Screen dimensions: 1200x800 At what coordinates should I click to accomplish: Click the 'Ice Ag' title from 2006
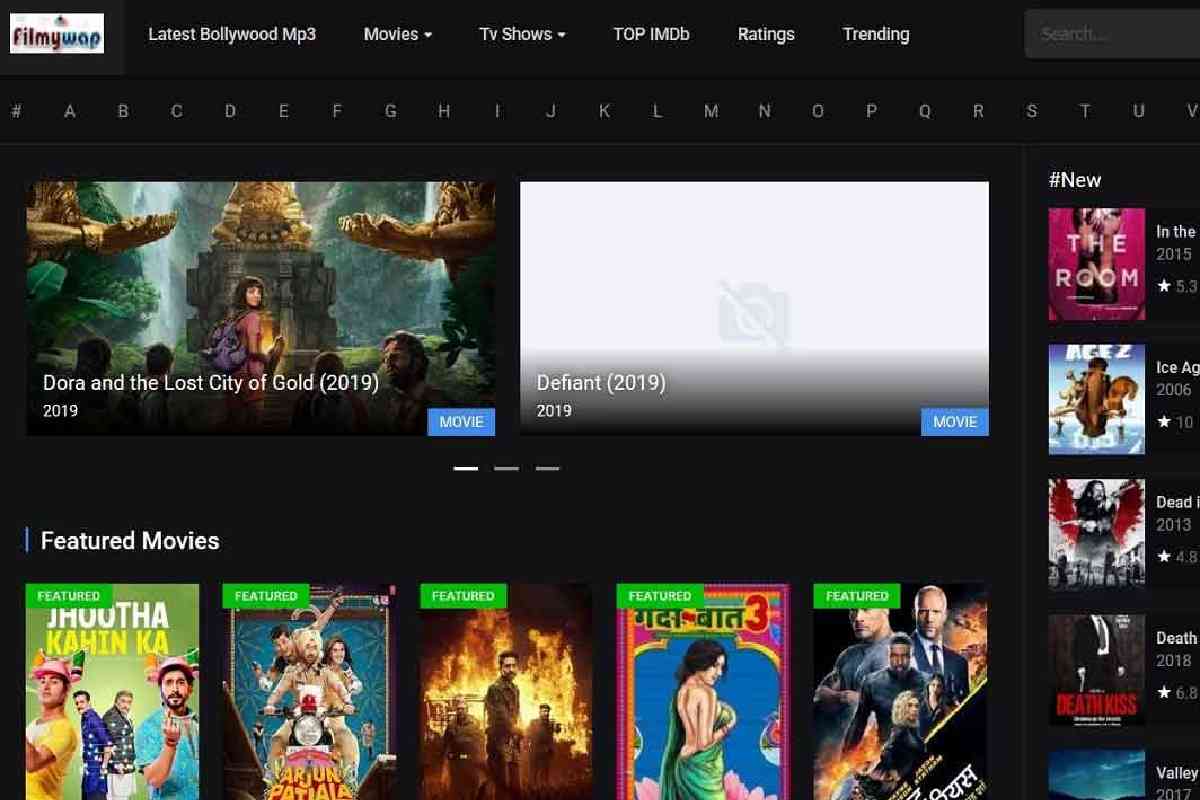tap(1177, 367)
